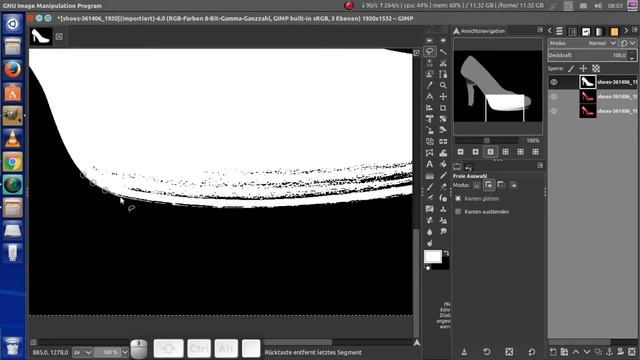The height and width of the screenshot is (360, 640).
Task: Open the px unit dropdown
Action: (x=82, y=352)
